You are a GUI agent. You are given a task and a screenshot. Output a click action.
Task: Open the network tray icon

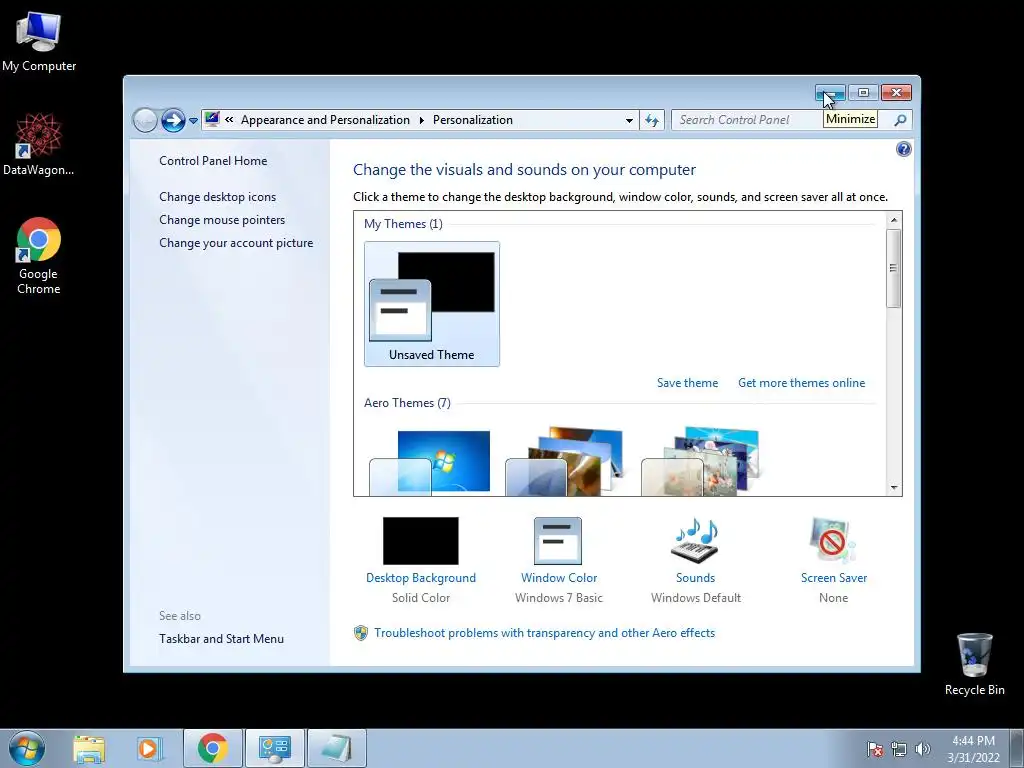click(899, 749)
